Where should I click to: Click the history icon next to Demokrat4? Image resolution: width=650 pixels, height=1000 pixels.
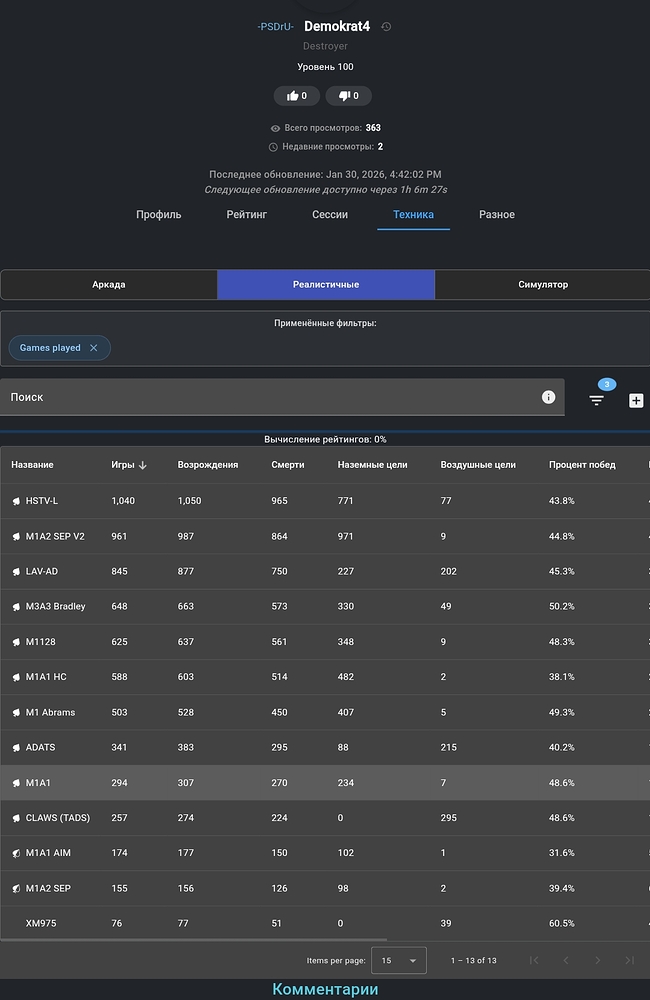click(387, 27)
